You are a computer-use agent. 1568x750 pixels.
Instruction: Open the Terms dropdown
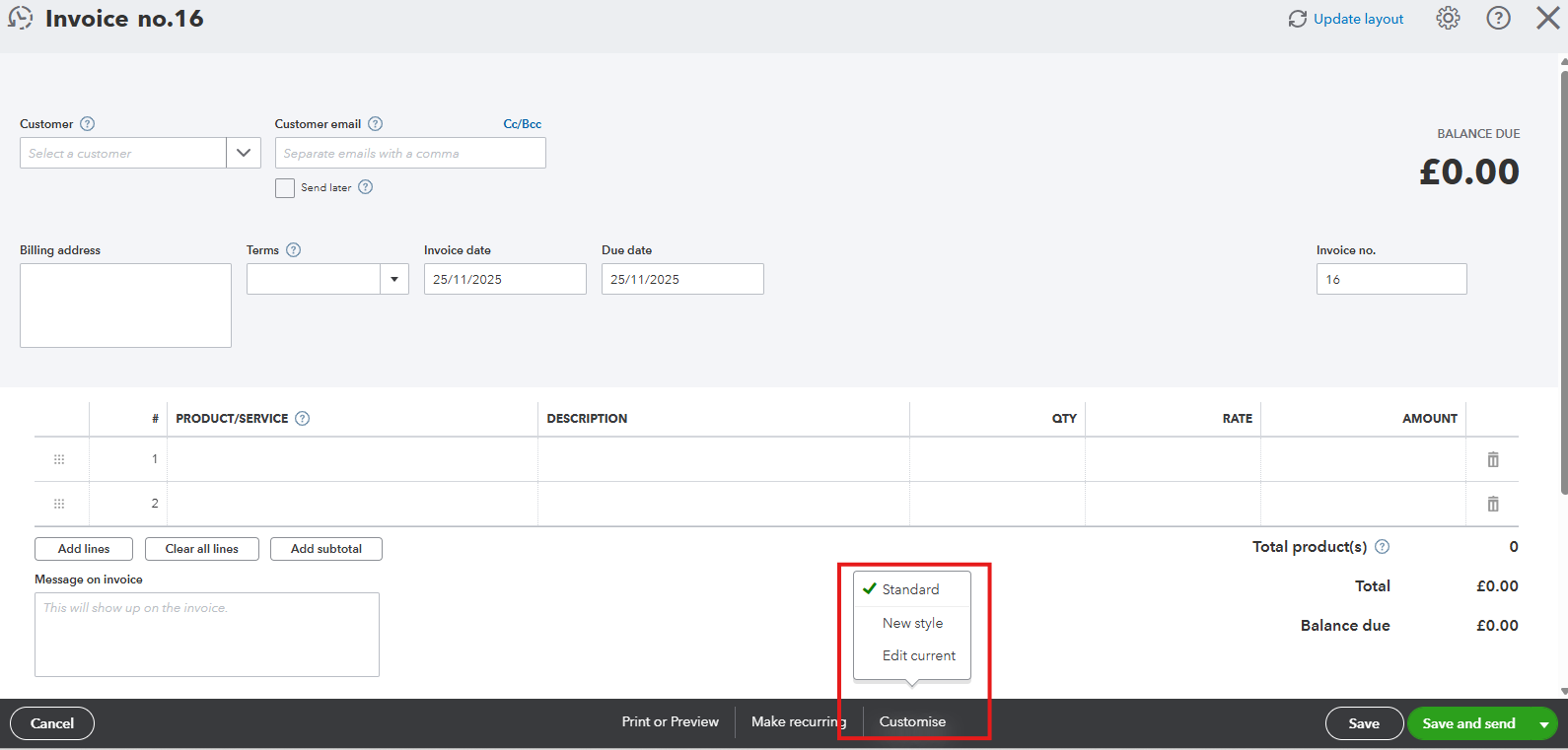click(x=393, y=280)
